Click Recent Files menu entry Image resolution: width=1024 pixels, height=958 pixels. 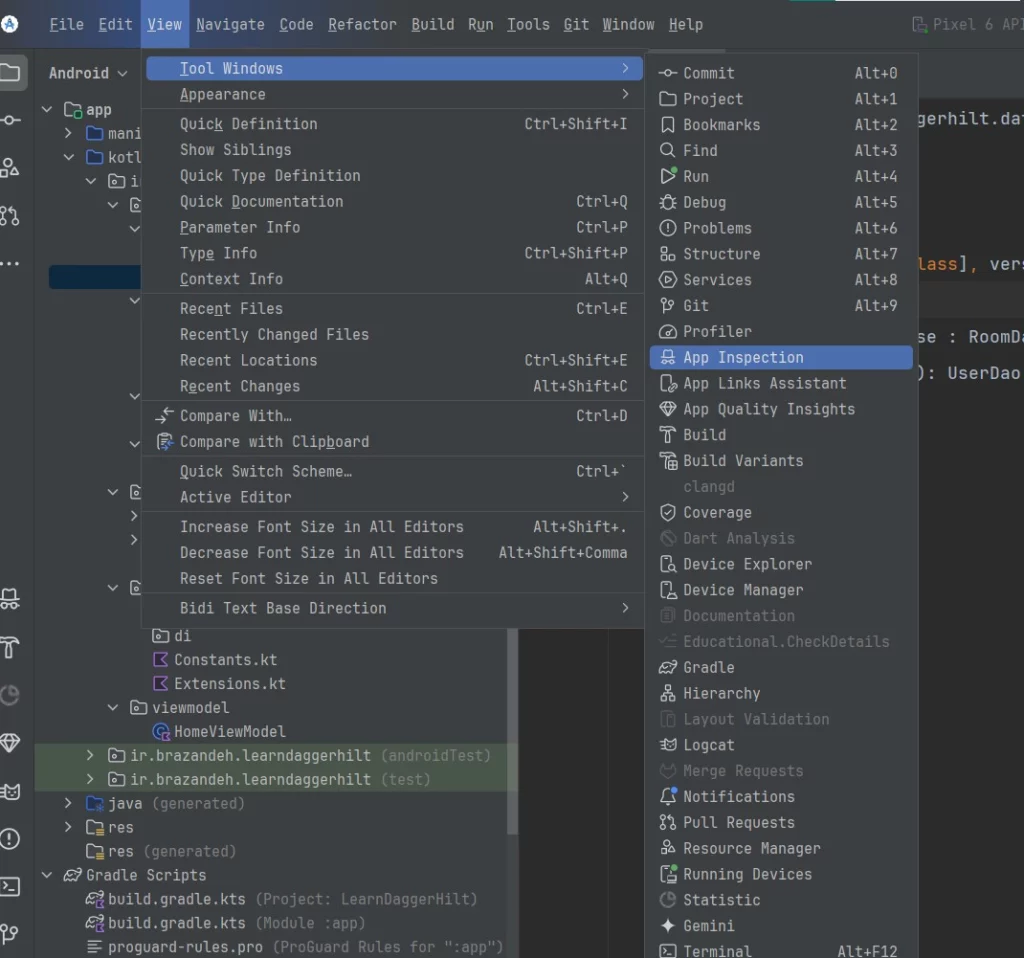[231, 309]
